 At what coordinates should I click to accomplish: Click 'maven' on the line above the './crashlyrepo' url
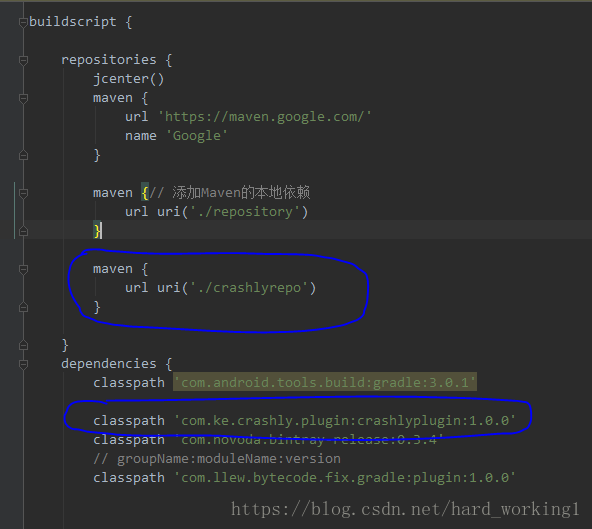[x=113, y=269]
